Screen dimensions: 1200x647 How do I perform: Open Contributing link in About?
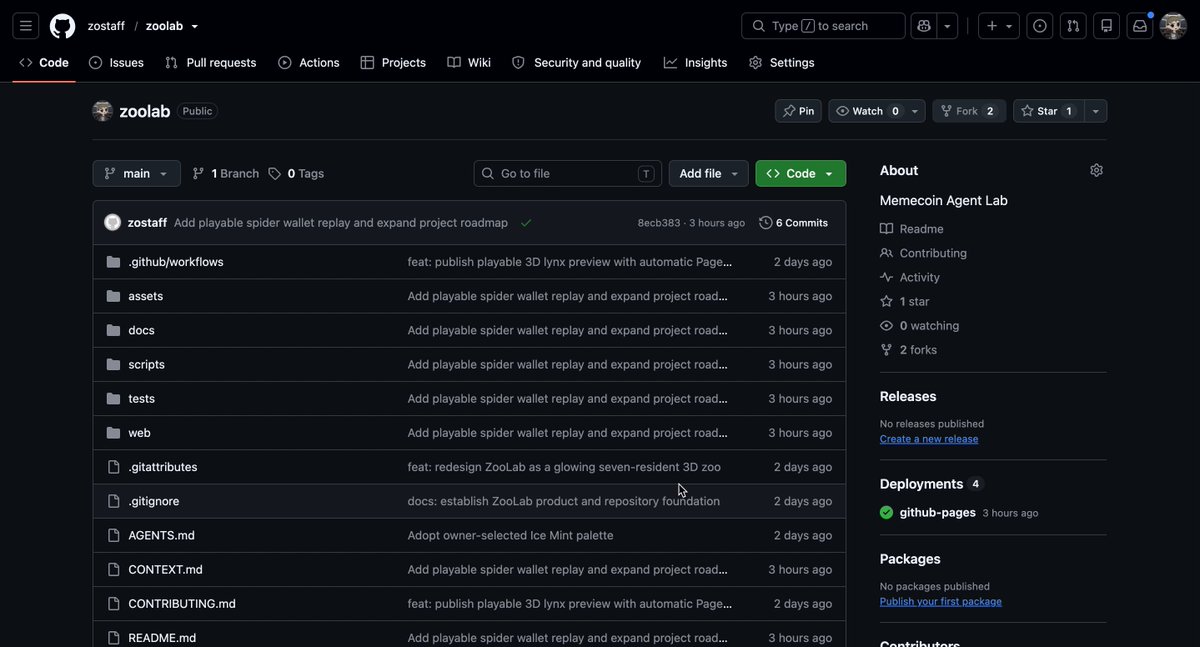923,253
